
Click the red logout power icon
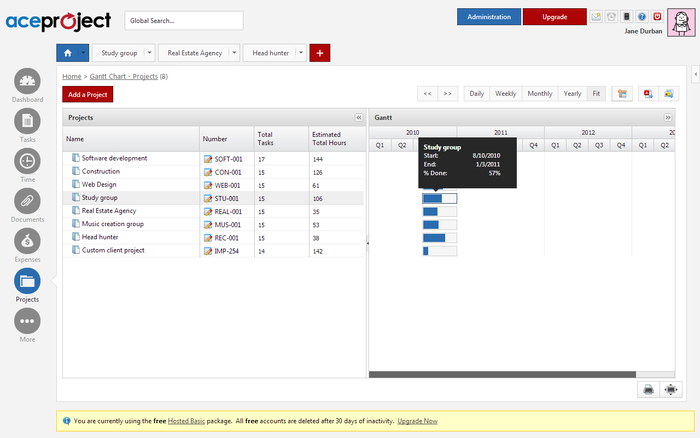[x=657, y=16]
